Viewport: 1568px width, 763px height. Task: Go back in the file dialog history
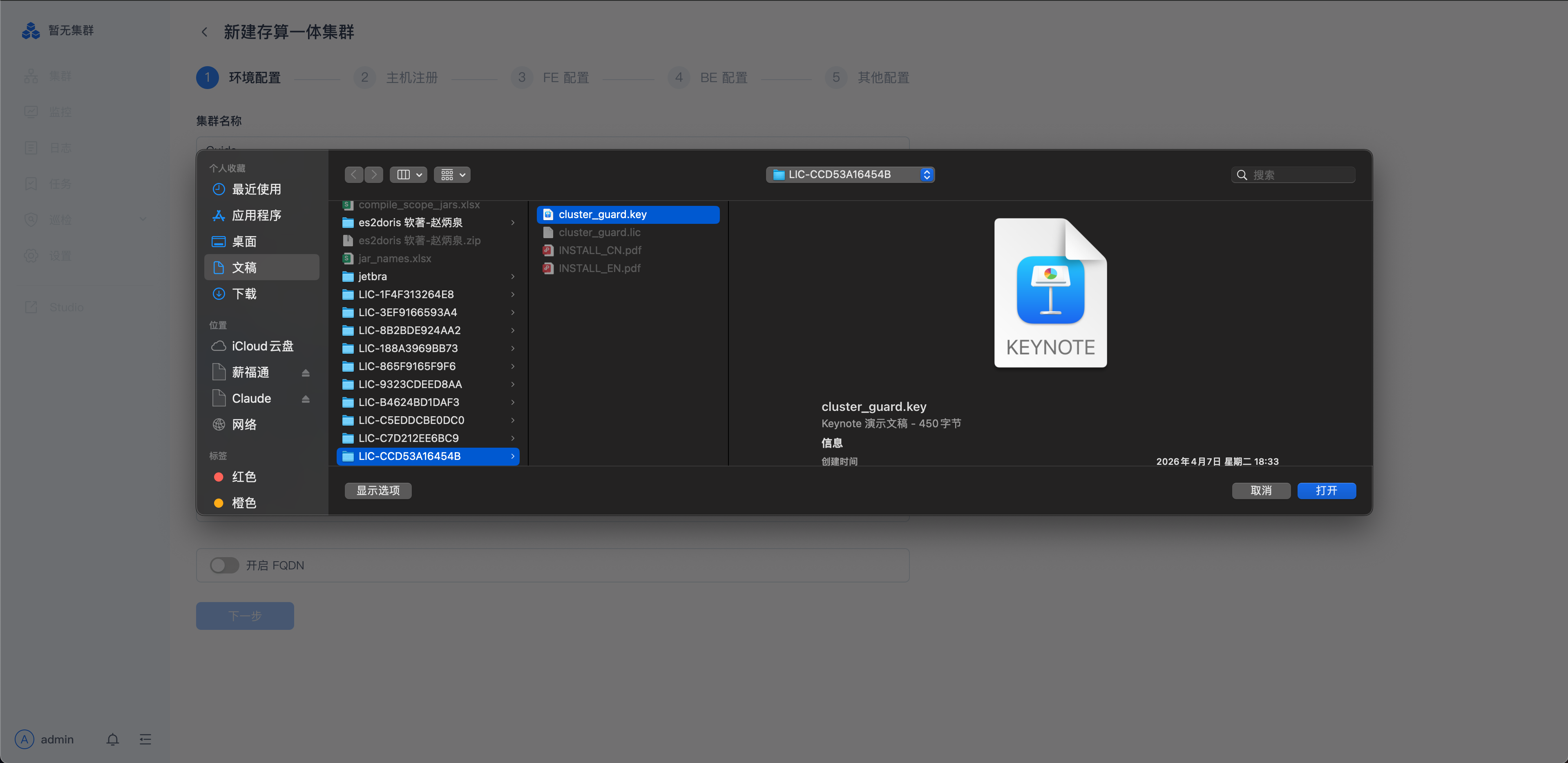pyautogui.click(x=354, y=175)
